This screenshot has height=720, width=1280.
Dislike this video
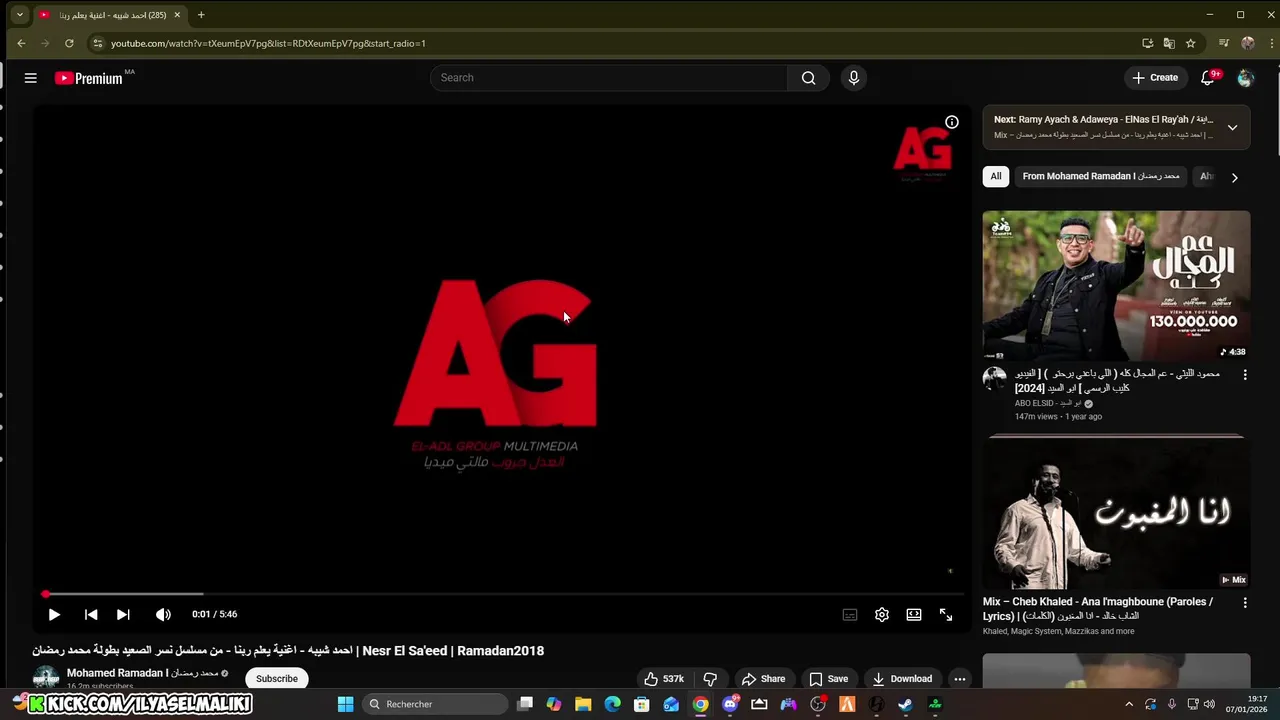pos(710,679)
